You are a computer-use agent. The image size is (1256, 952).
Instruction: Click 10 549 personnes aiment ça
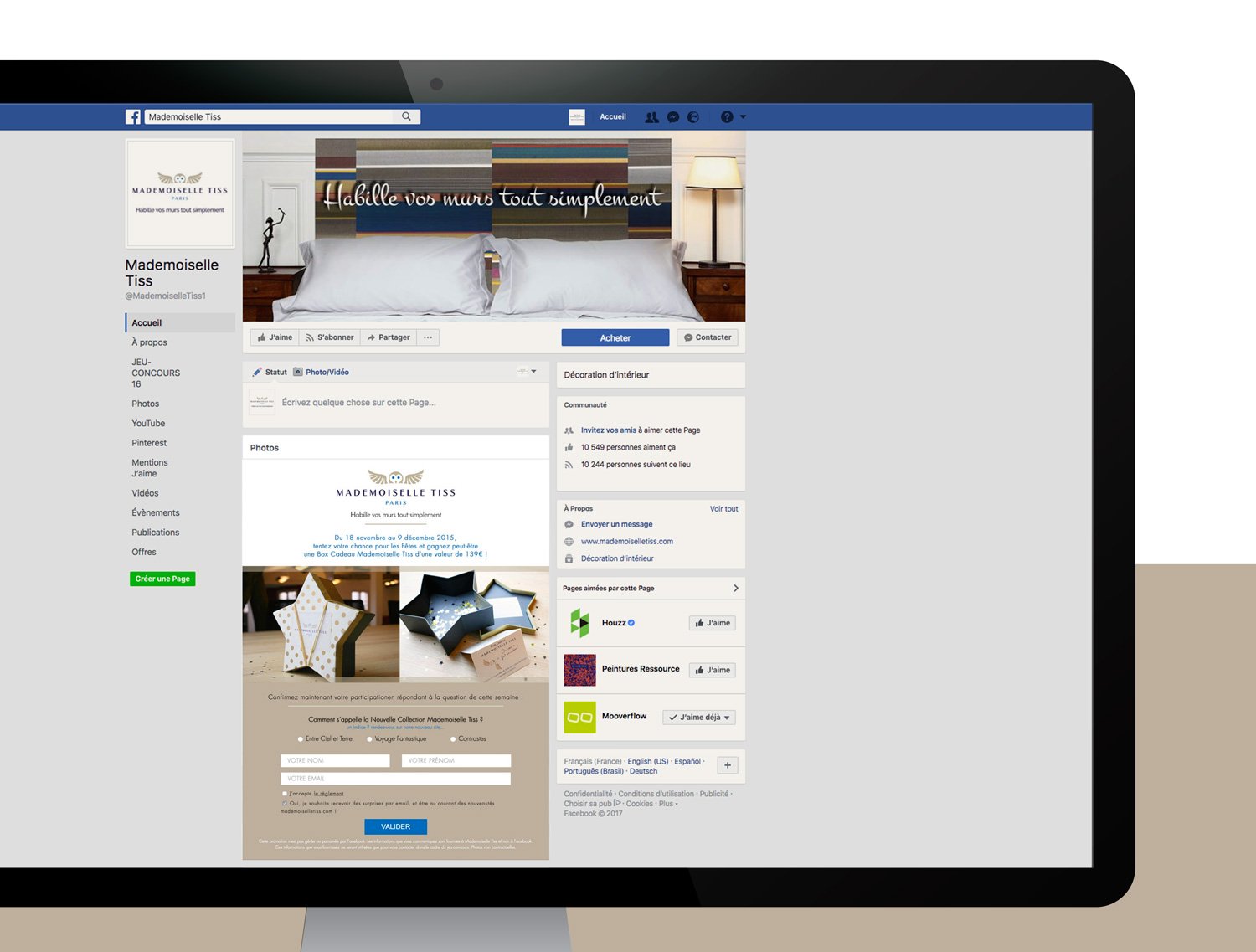click(628, 447)
